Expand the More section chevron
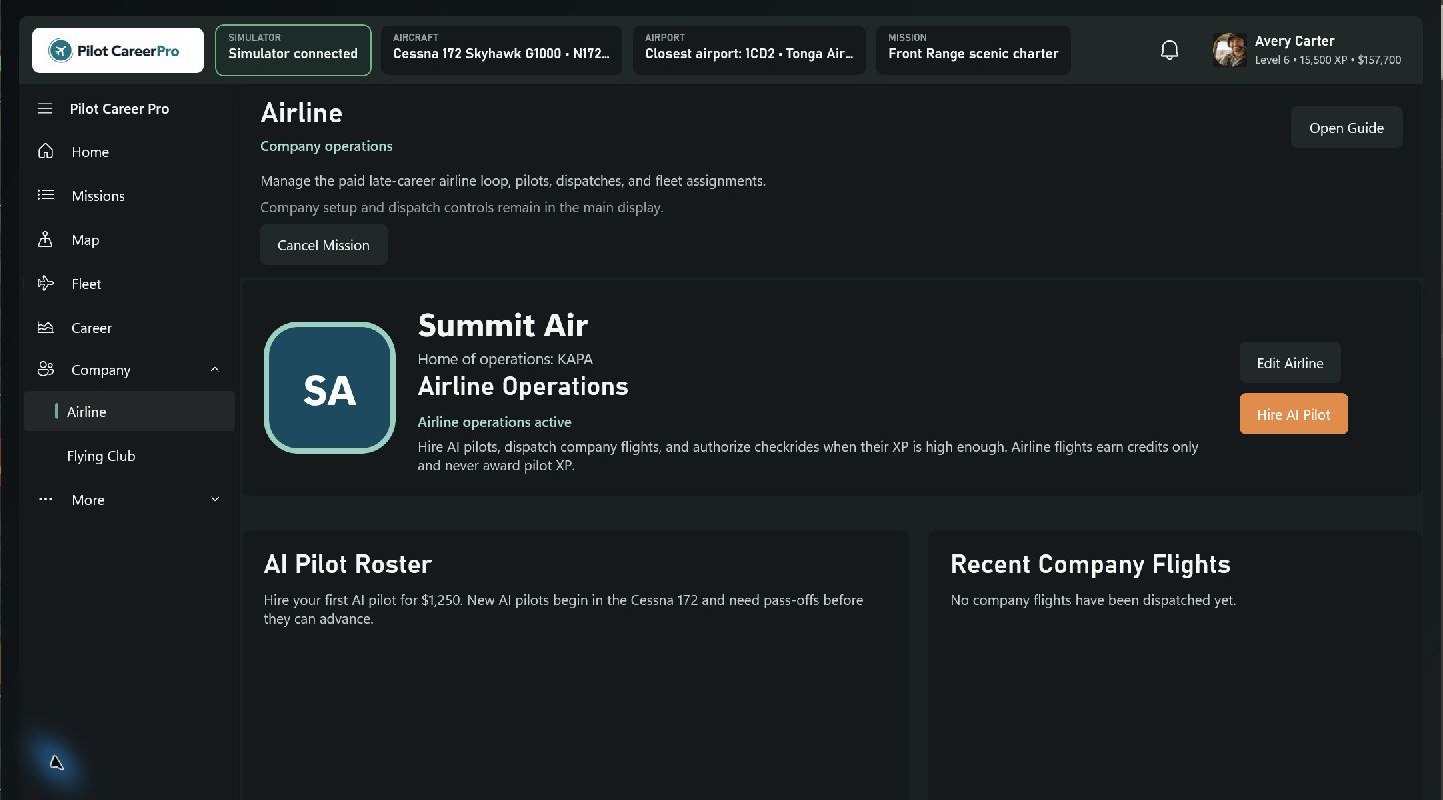 215,499
